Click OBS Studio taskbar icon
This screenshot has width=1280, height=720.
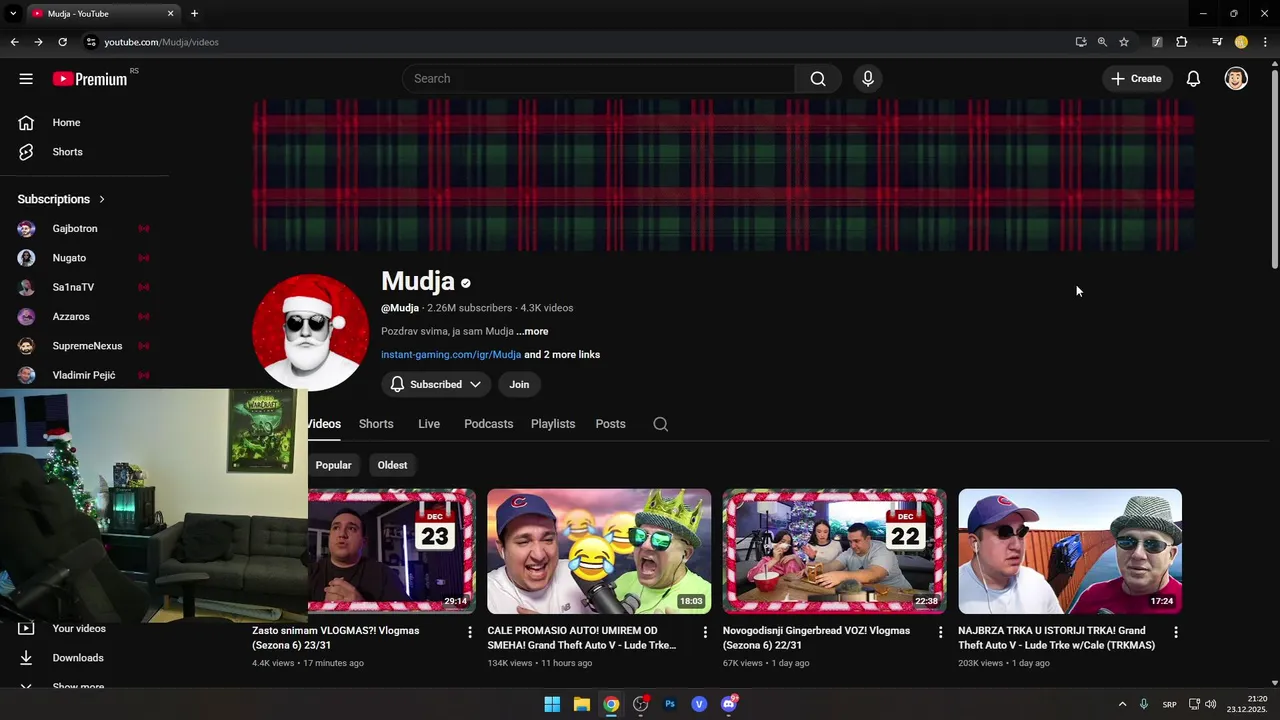[x=641, y=704]
